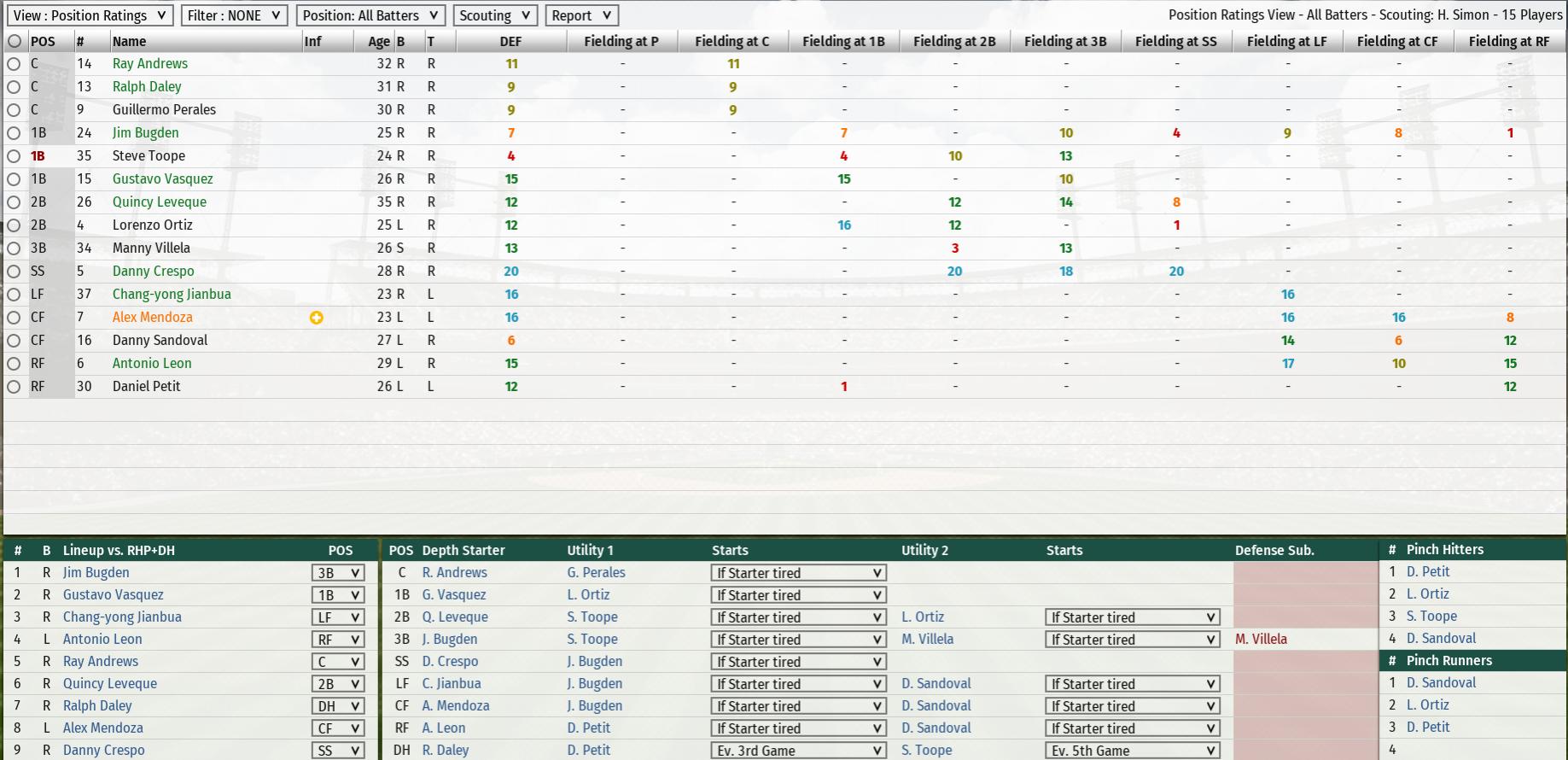Screen dimensions: 1568x760
Task: Expand the Position: All Batters dropdown
Action: coord(370,15)
